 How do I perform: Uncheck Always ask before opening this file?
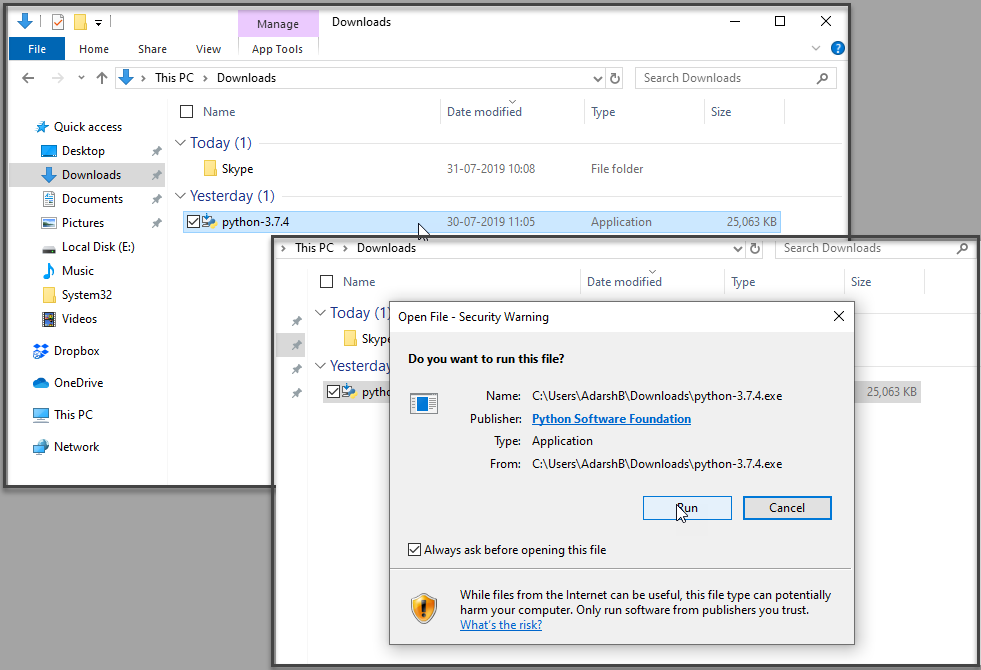click(x=414, y=550)
